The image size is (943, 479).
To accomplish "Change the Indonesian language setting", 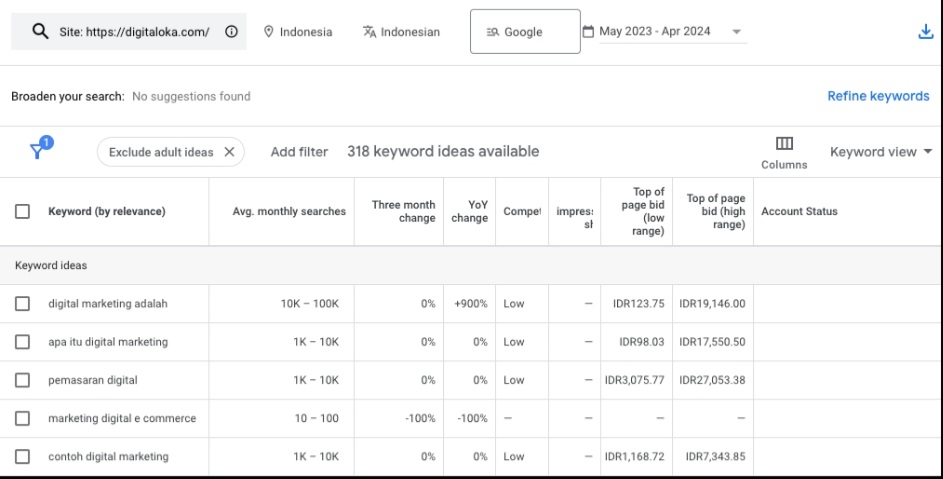I will coord(401,32).
